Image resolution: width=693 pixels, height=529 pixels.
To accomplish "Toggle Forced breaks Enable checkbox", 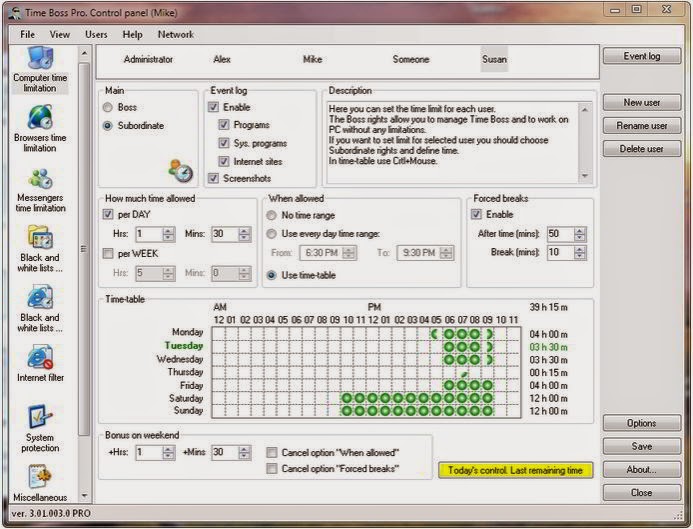I will coord(476,214).
